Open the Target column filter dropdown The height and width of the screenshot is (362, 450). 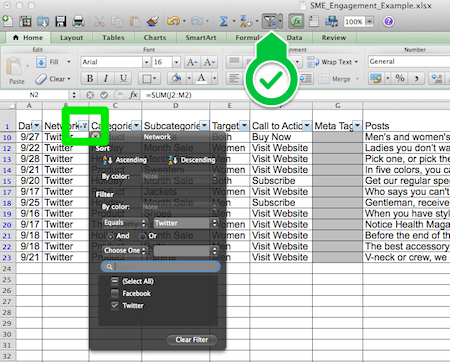[245, 126]
